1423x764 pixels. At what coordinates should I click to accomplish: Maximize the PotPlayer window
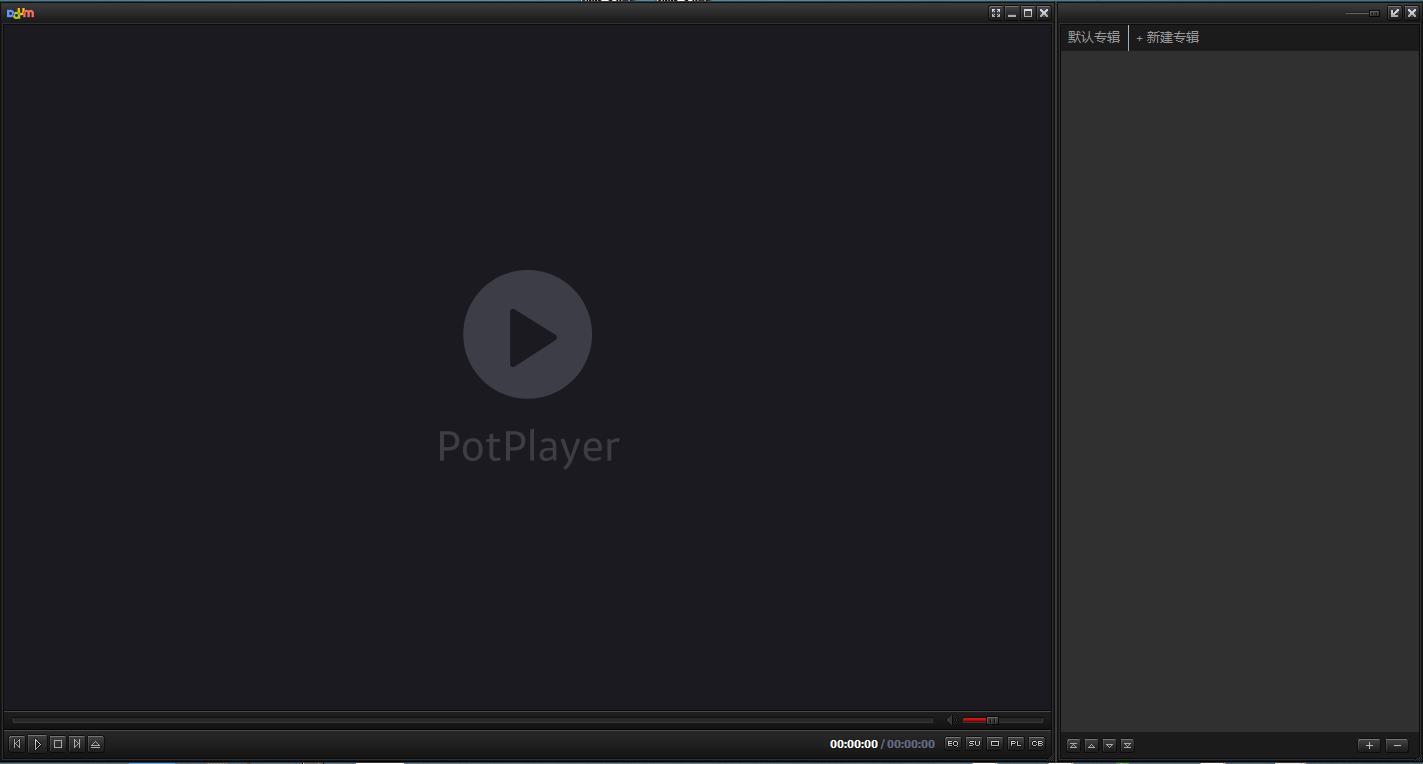pyautogui.click(x=1028, y=13)
